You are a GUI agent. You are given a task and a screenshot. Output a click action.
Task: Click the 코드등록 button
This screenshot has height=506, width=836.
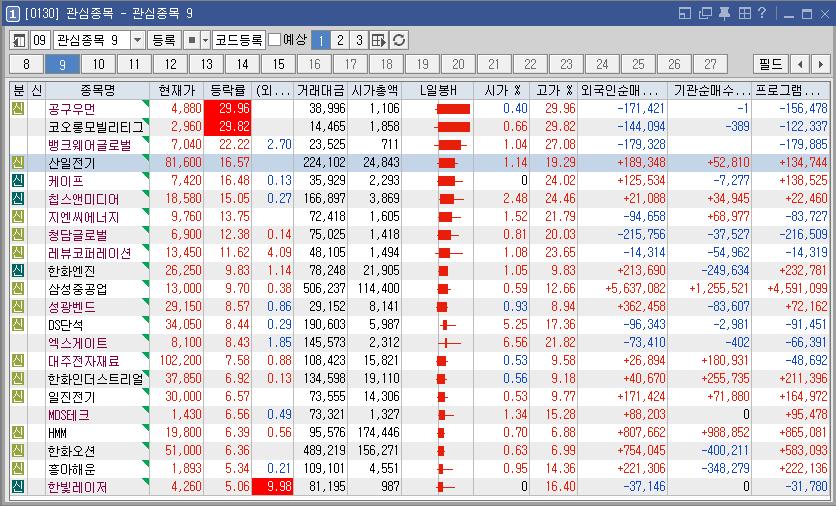(239, 40)
